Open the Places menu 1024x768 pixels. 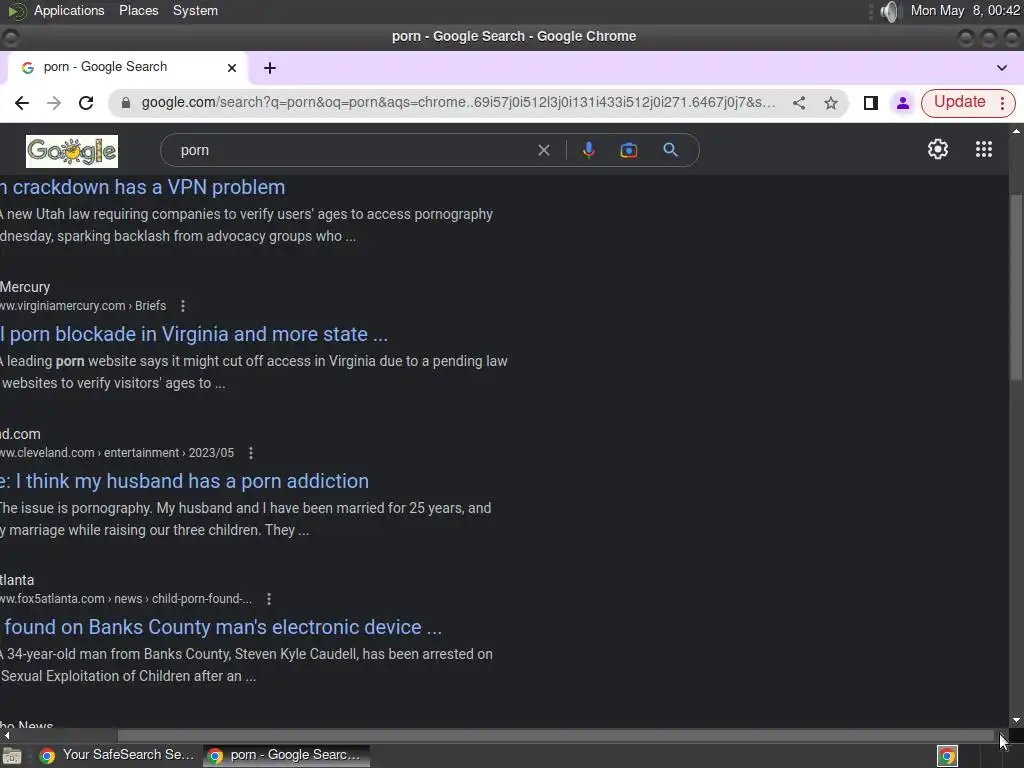point(138,10)
